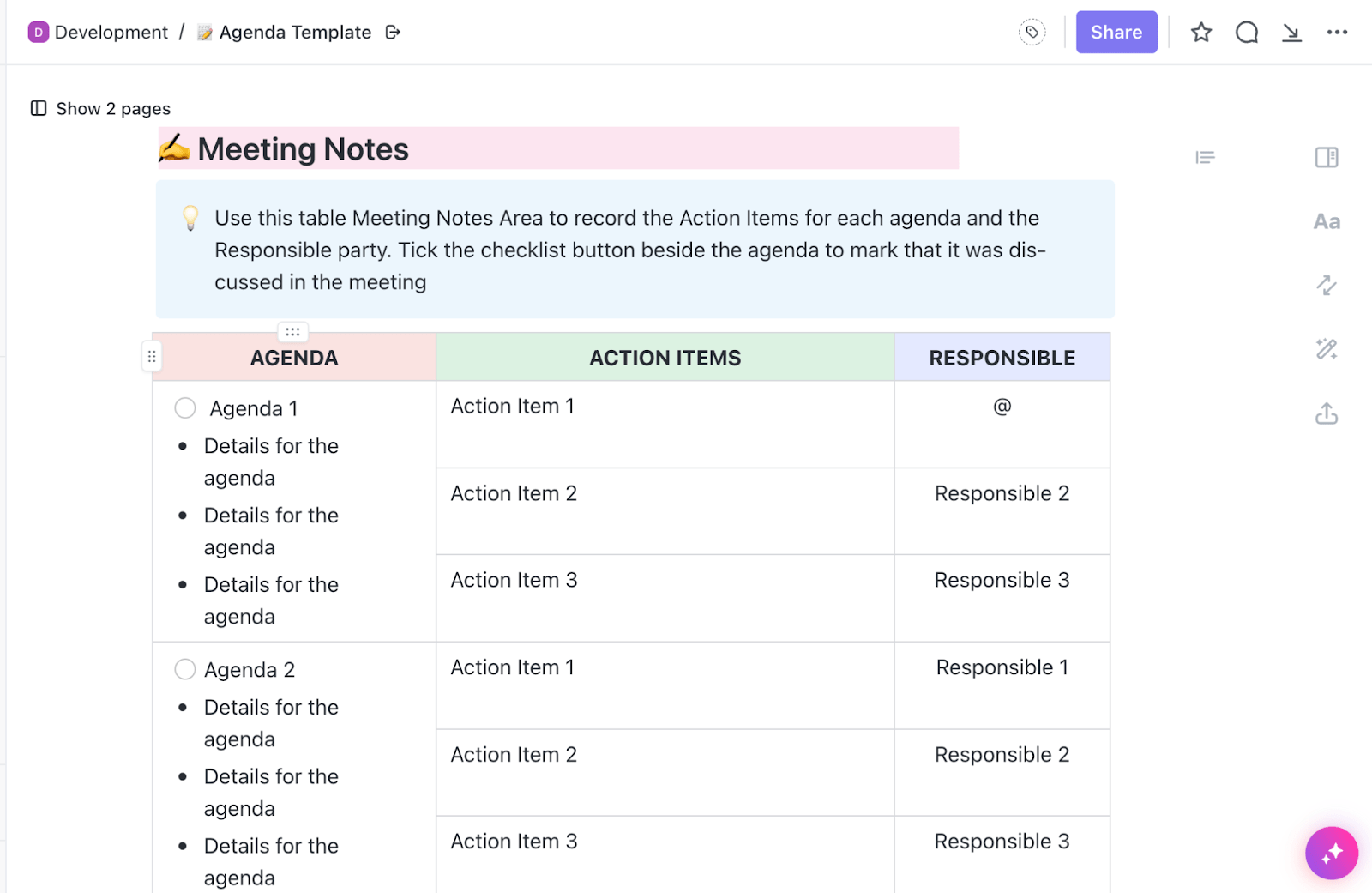Click Responsible 3 in Agenda 1 rows
The height and width of the screenshot is (893, 1372).
(1002, 580)
